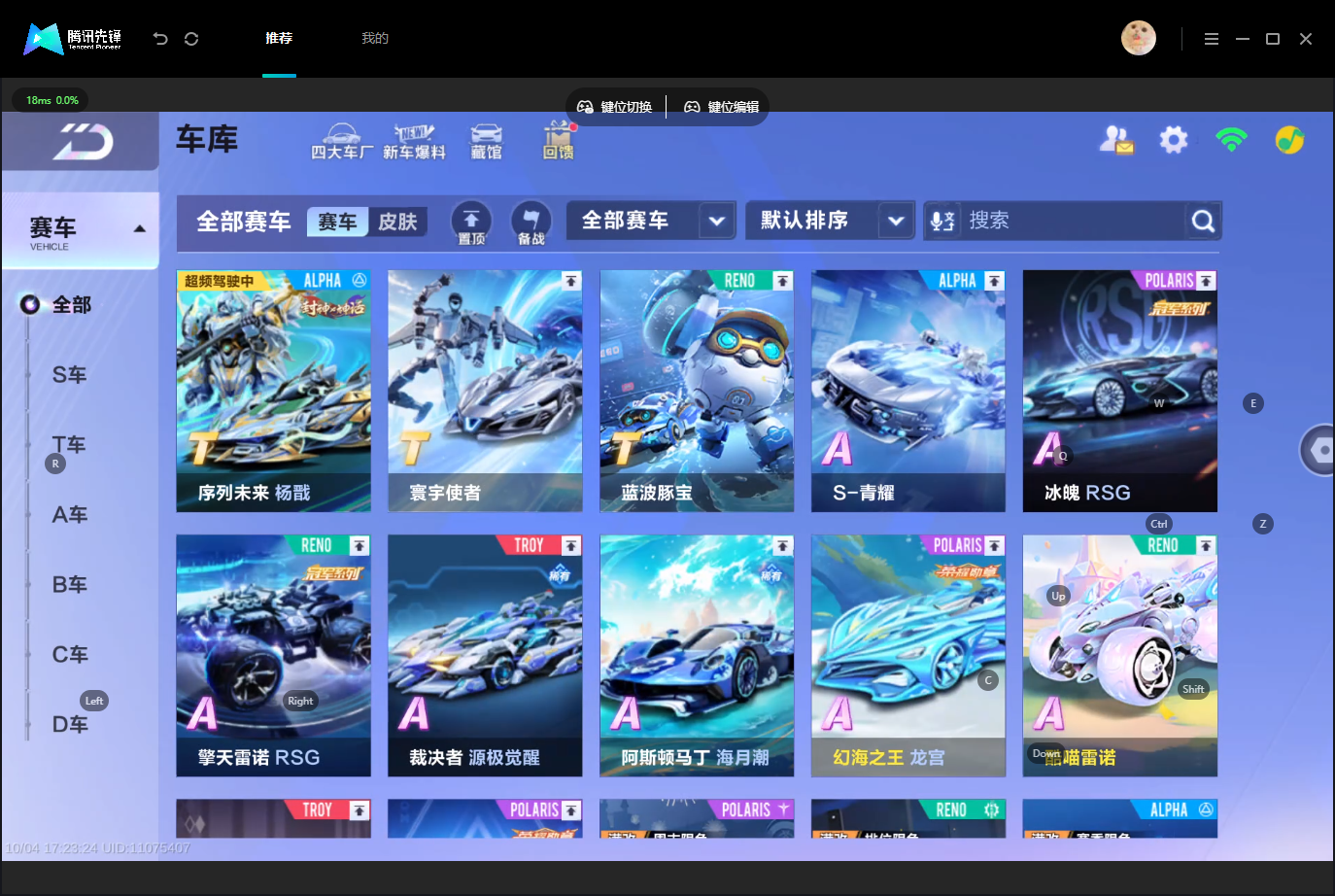Select the 全部 category in sidebar
Image resolution: width=1335 pixels, height=896 pixels.
pos(71,305)
